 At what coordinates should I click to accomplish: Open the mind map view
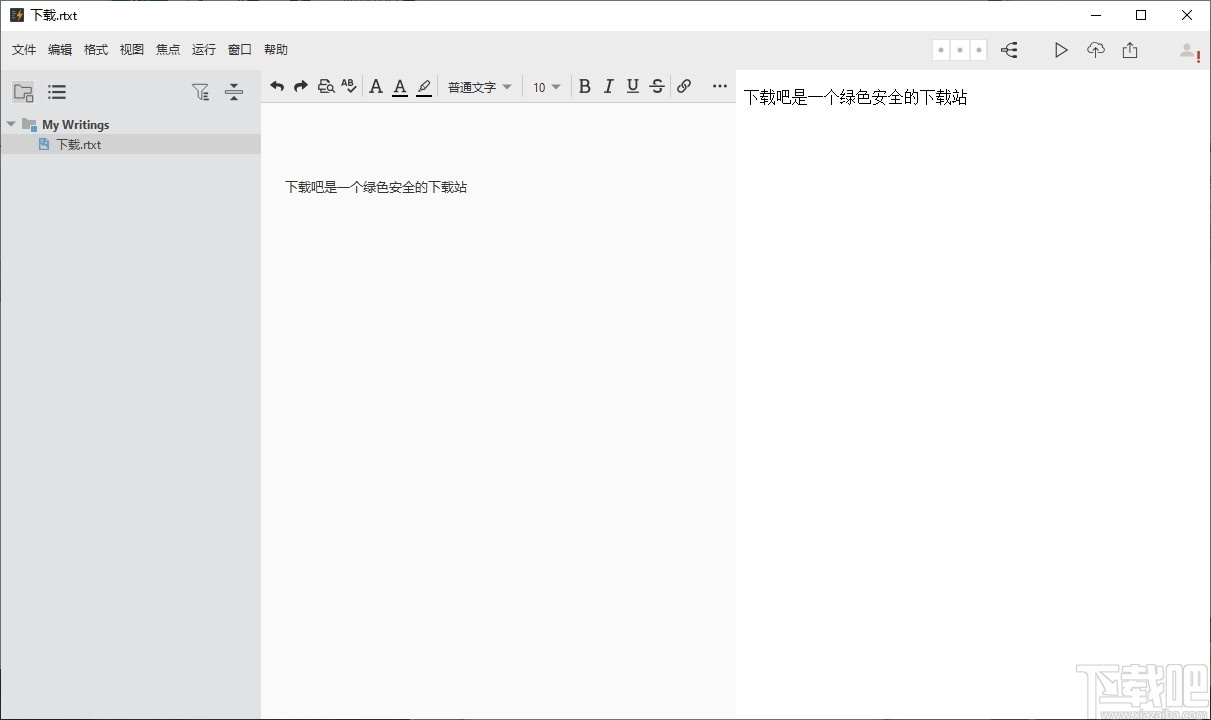click(x=1009, y=49)
